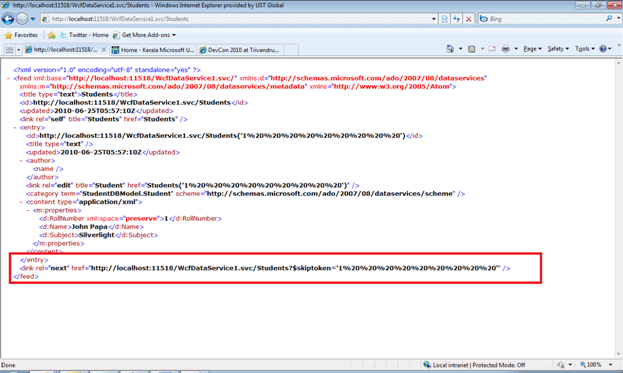Collapse the content XML node
Viewport: 623px width, 373px height.
tap(21, 202)
